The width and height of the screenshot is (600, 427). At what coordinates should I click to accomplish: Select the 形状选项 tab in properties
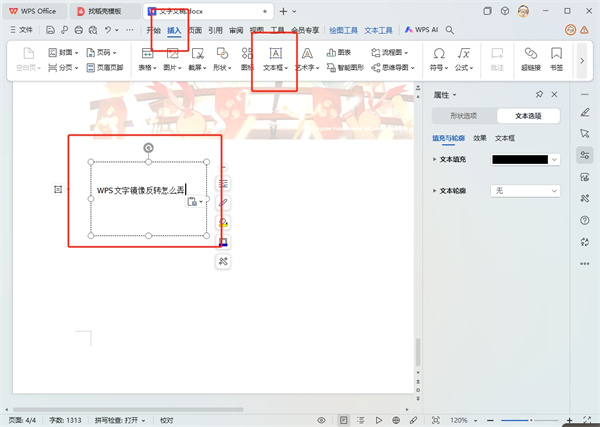click(x=464, y=116)
